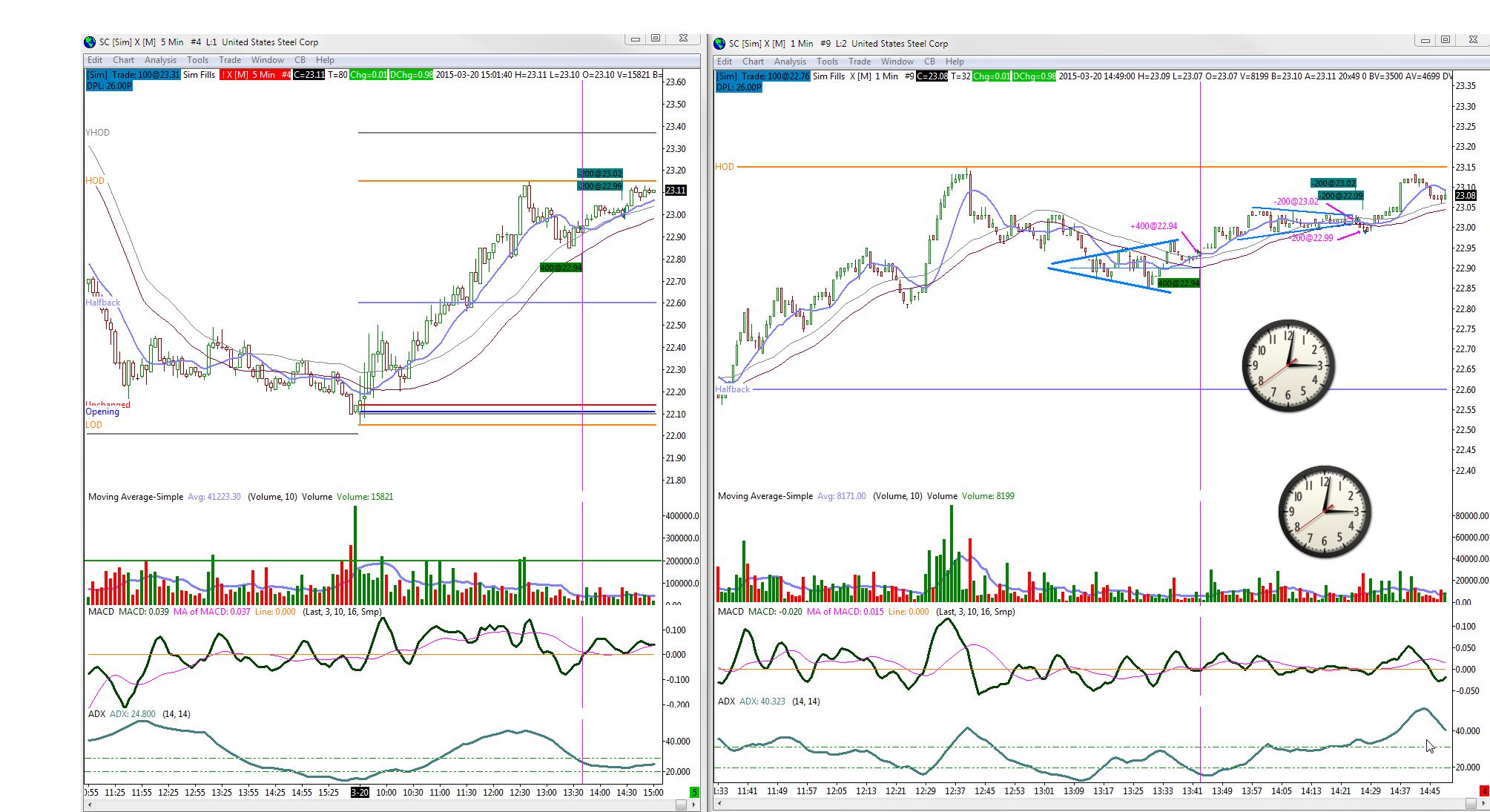Click the '-200@23.02' order marker in the 5 Min chart
Screen dimensions: 1490x812
point(600,174)
